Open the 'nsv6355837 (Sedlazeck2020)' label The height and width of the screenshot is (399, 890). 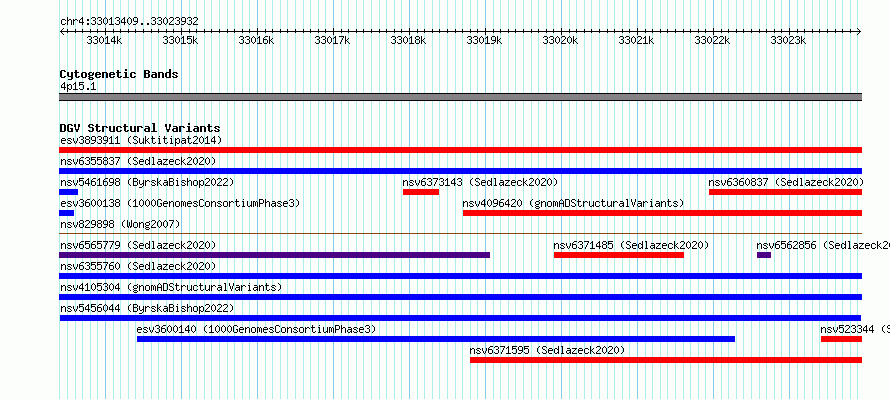click(x=138, y=161)
